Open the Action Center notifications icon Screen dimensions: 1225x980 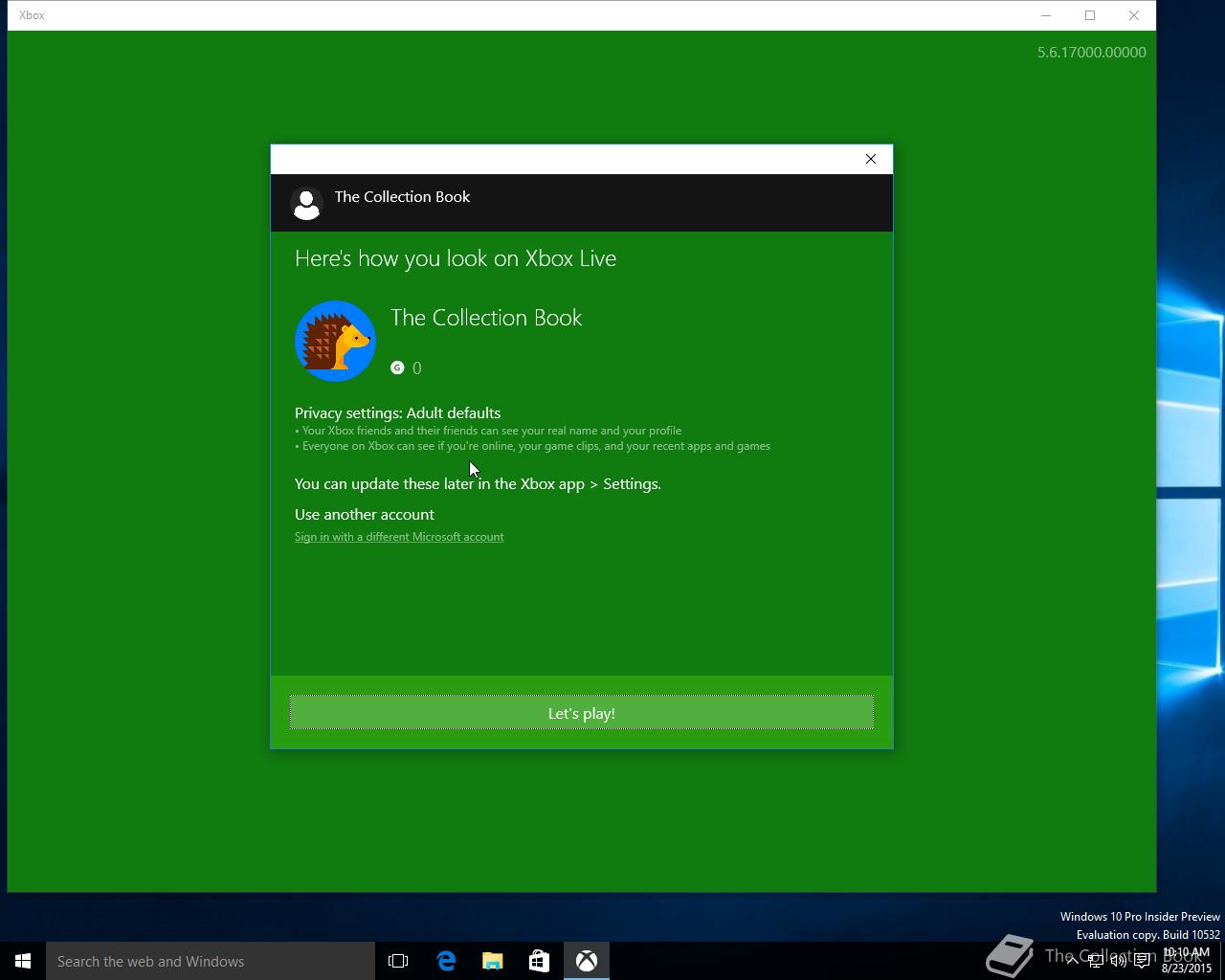click(1142, 961)
